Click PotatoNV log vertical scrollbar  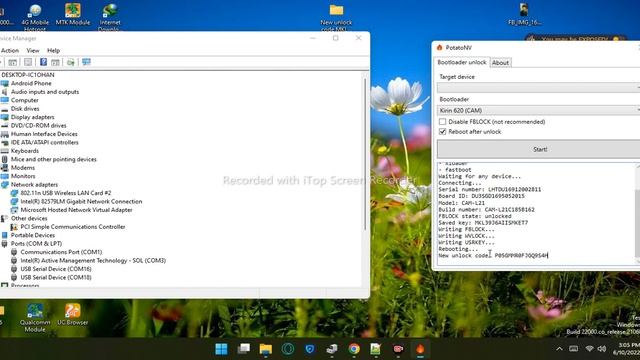[638, 213]
